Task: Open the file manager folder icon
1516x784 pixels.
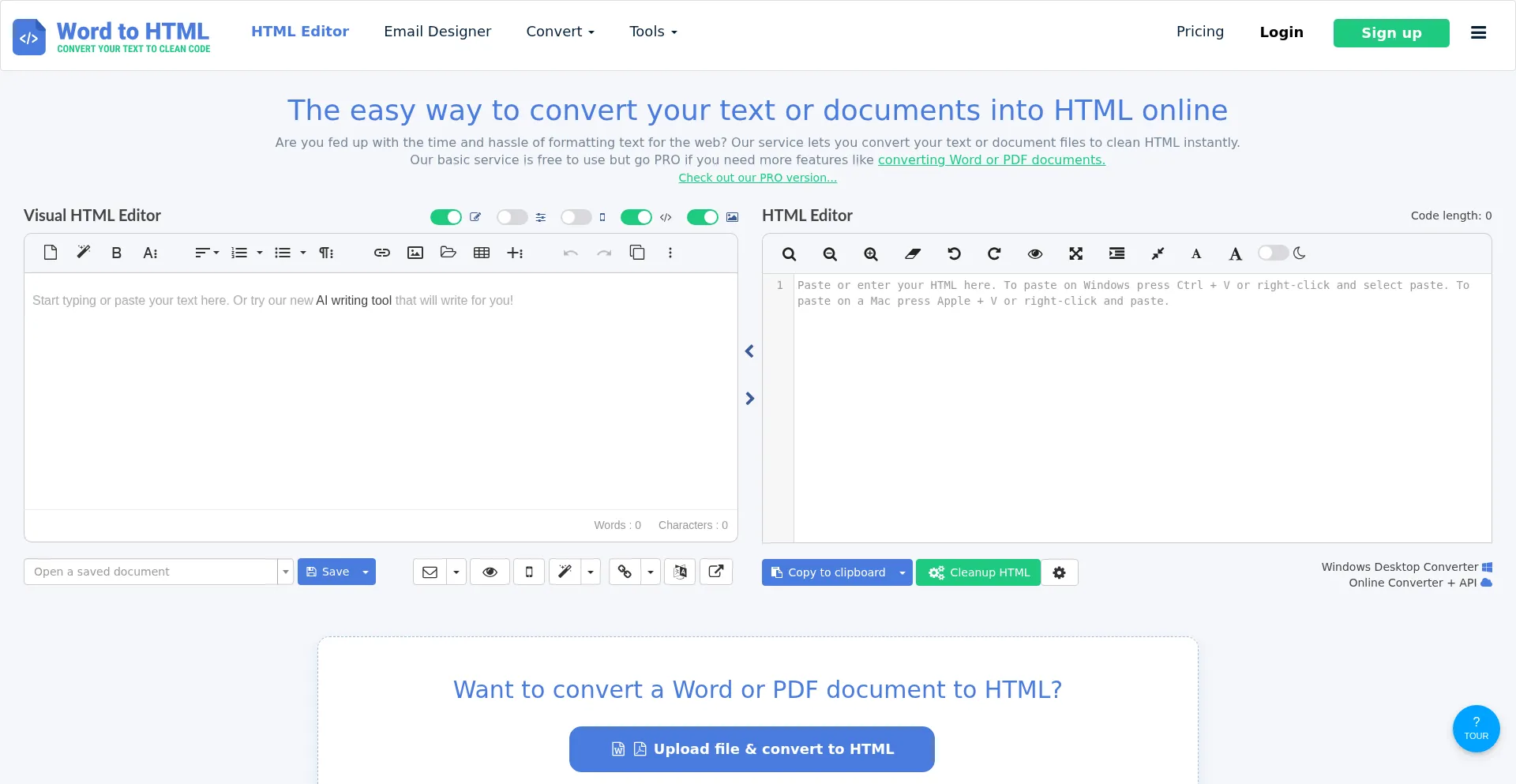Action: (448, 253)
